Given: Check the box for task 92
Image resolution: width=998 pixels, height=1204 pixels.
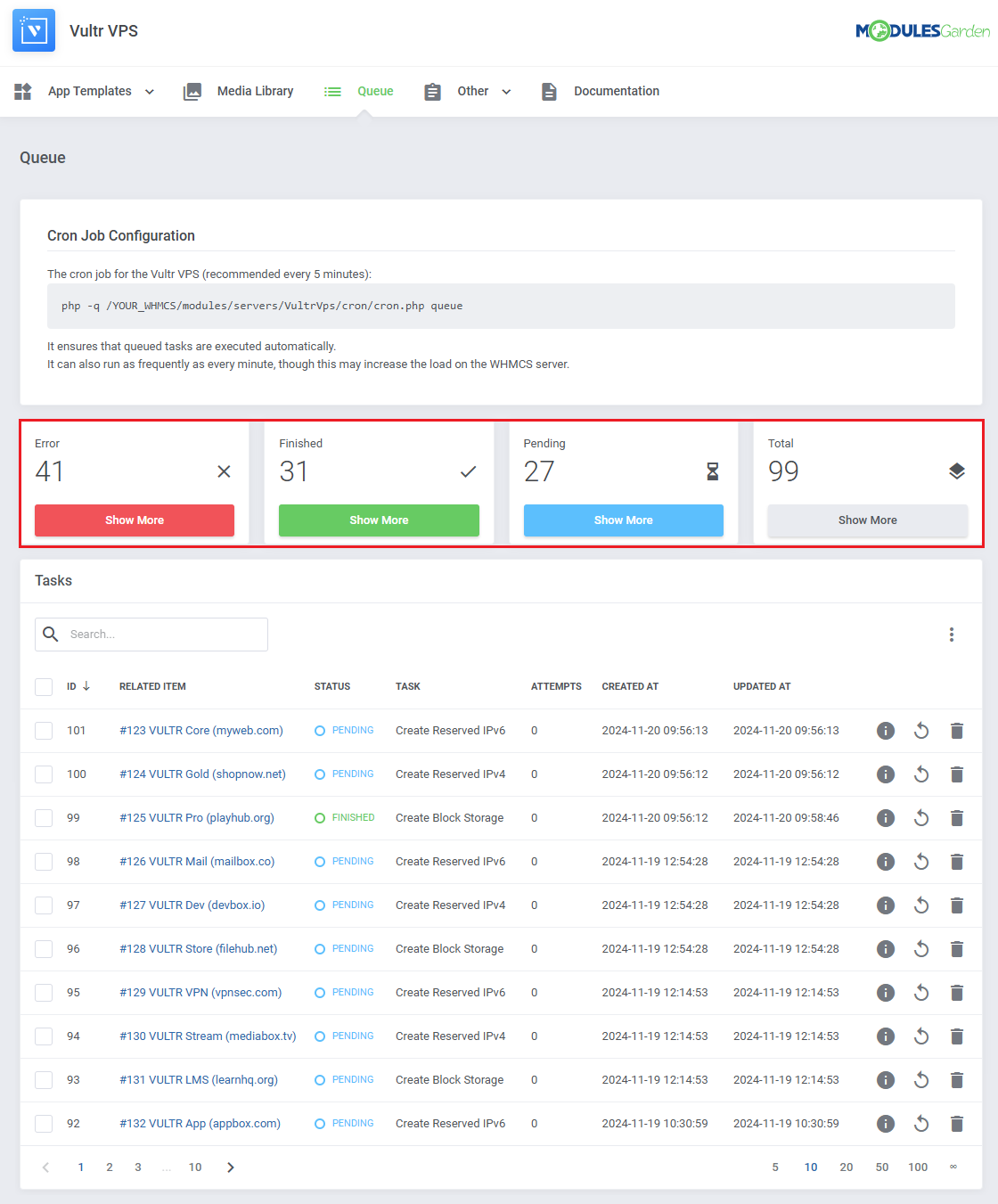Looking at the screenshot, I should [x=44, y=1124].
